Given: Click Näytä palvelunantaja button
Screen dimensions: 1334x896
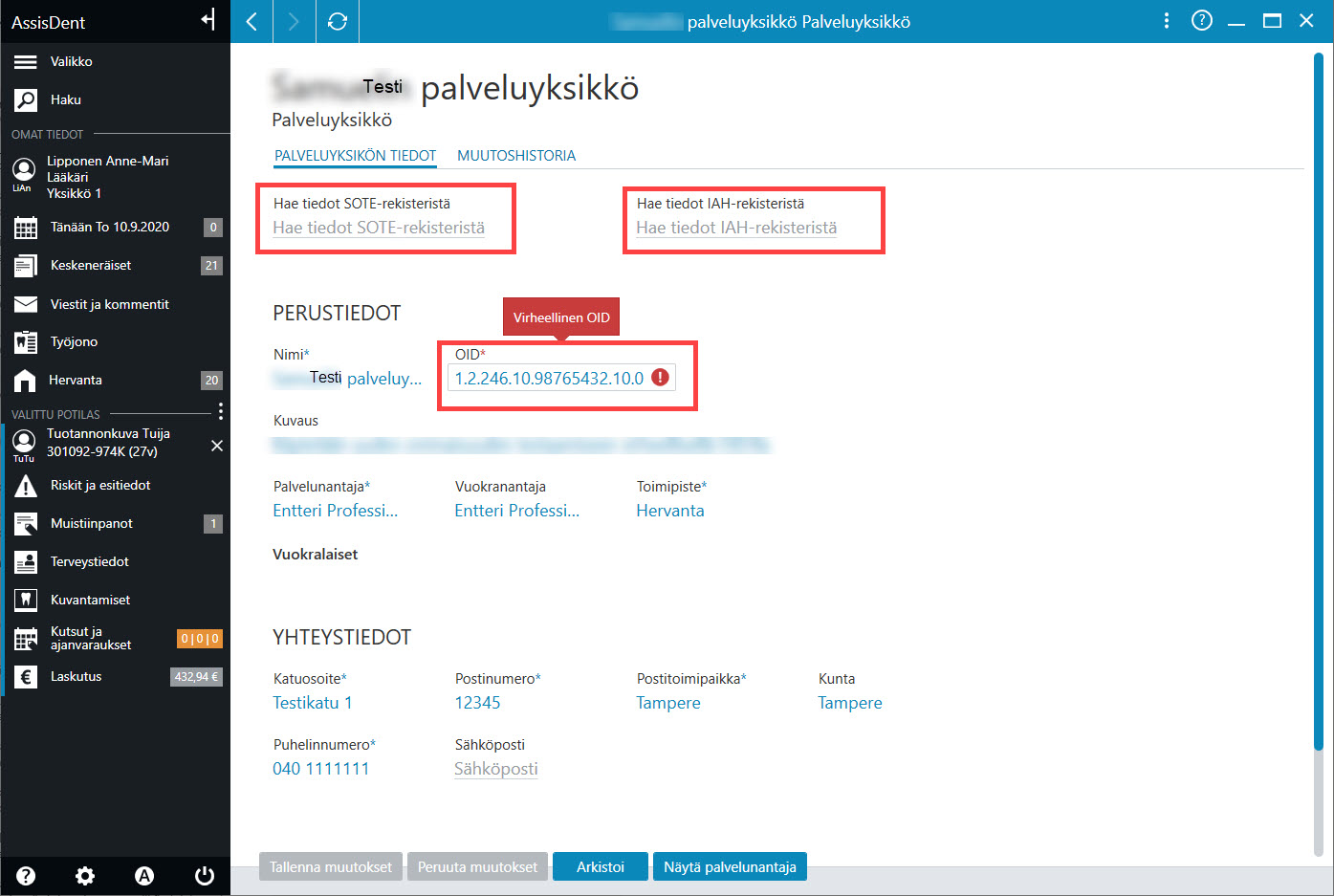Looking at the screenshot, I should click(731, 866).
